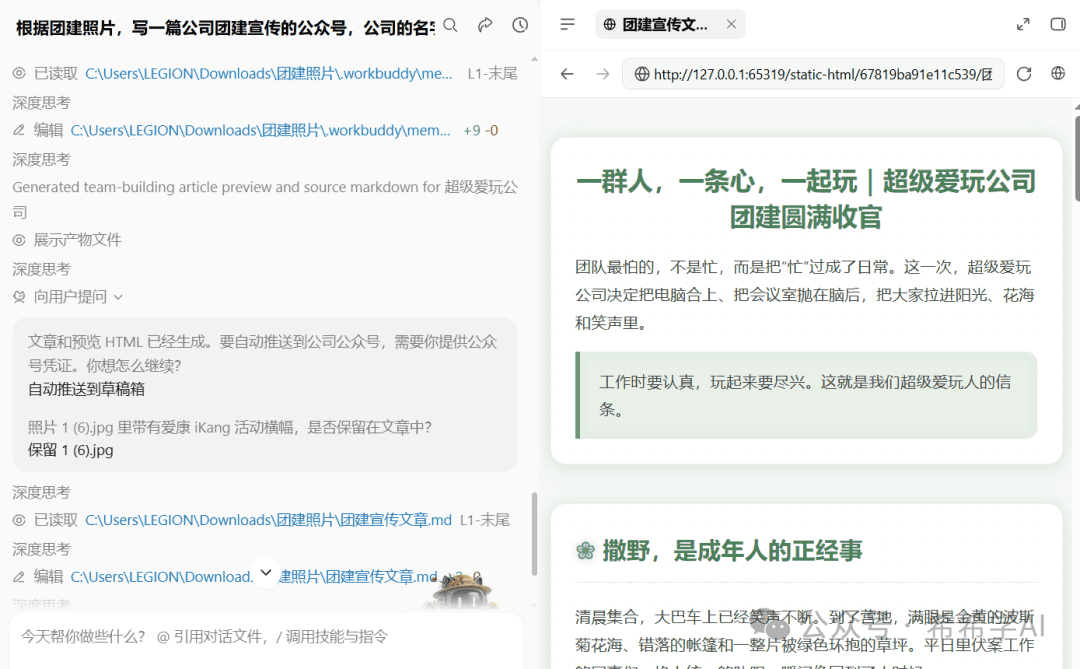This screenshot has height=669, width=1080.
Task: Open the read 团建宣传文章.md file link
Action: (x=269, y=520)
